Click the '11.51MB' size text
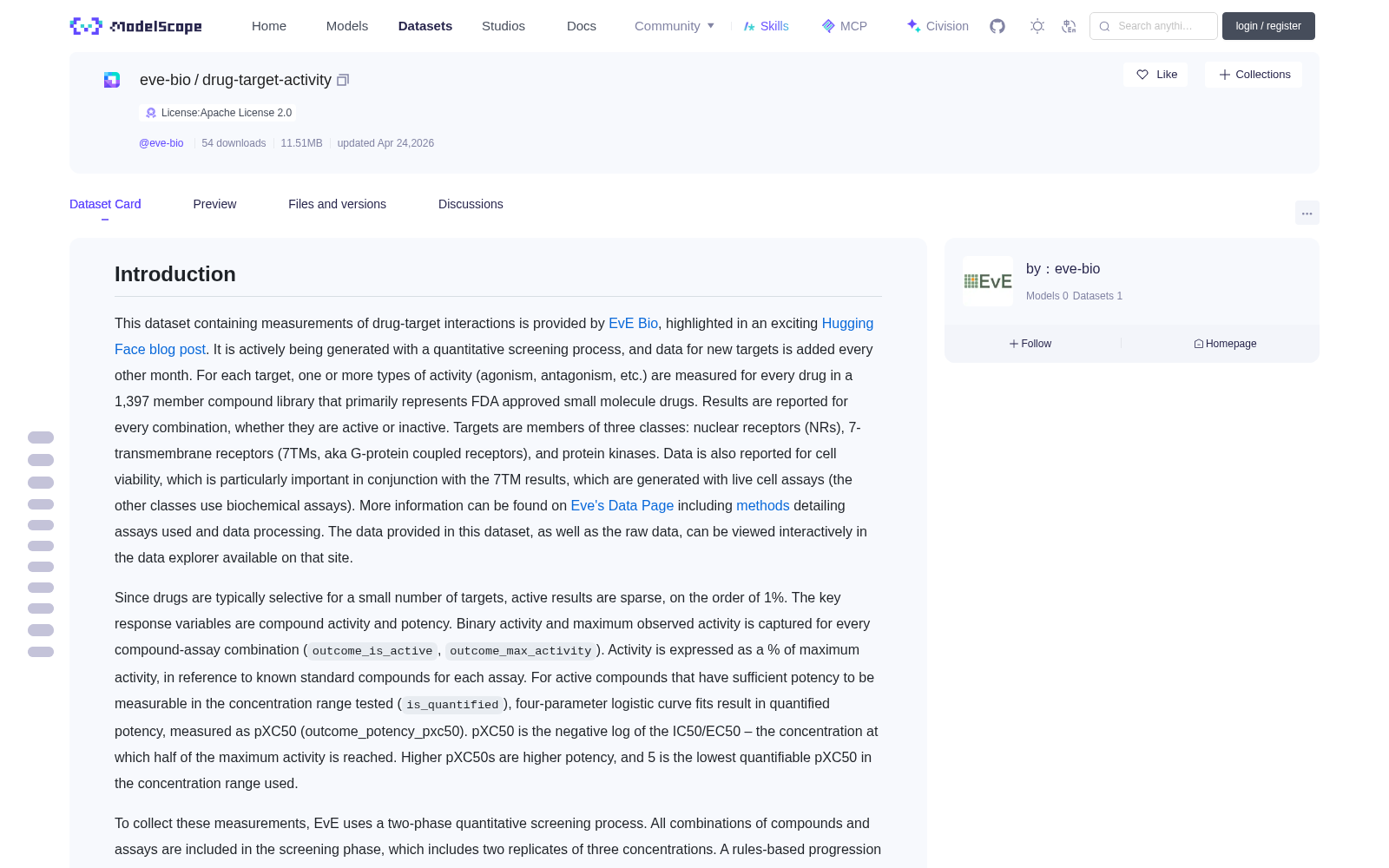Image resolution: width=1389 pixels, height=868 pixels. pyautogui.click(x=301, y=143)
